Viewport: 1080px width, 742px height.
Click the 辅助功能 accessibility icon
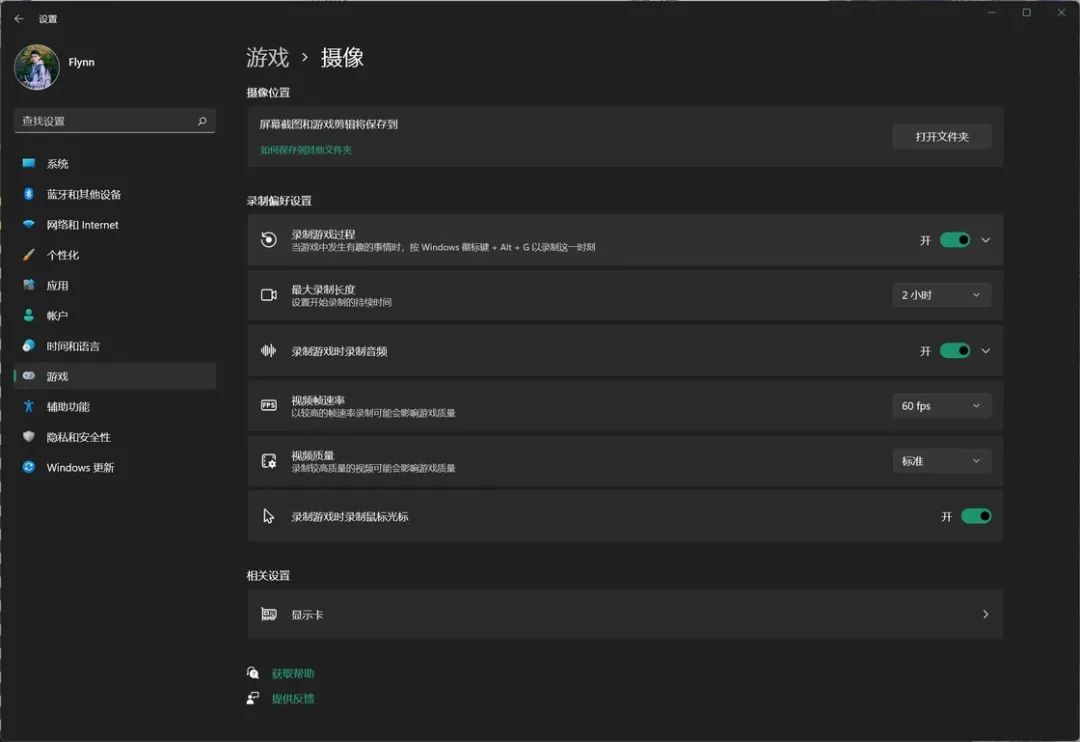click(28, 406)
